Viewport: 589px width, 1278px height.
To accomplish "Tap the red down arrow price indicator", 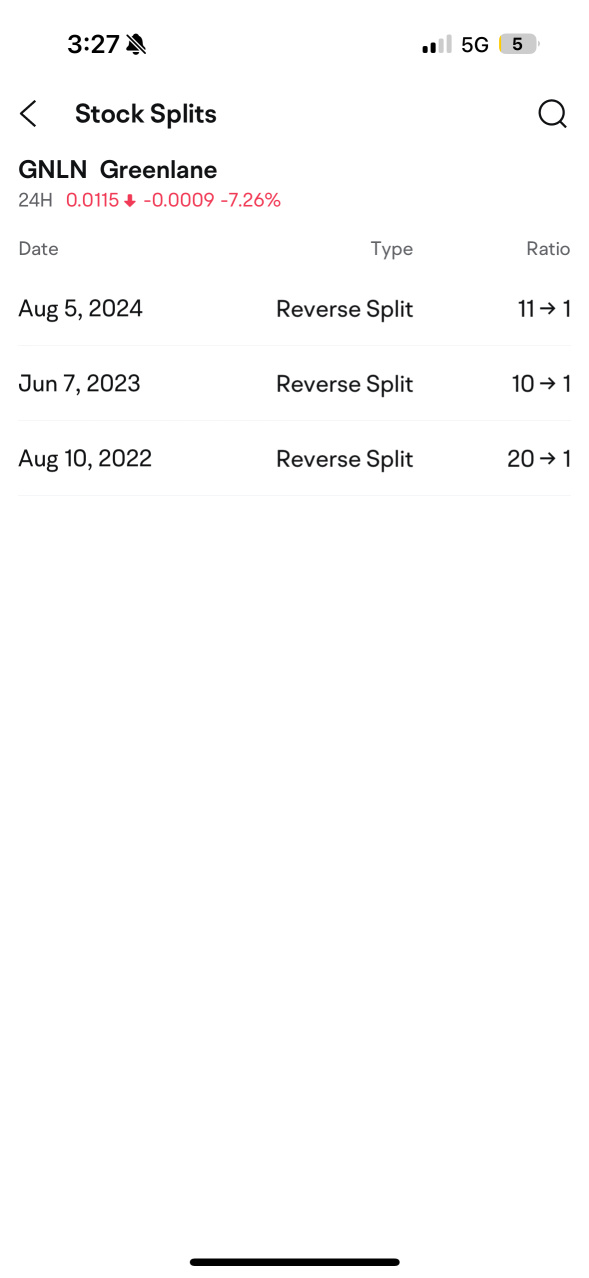I will click(x=129, y=201).
